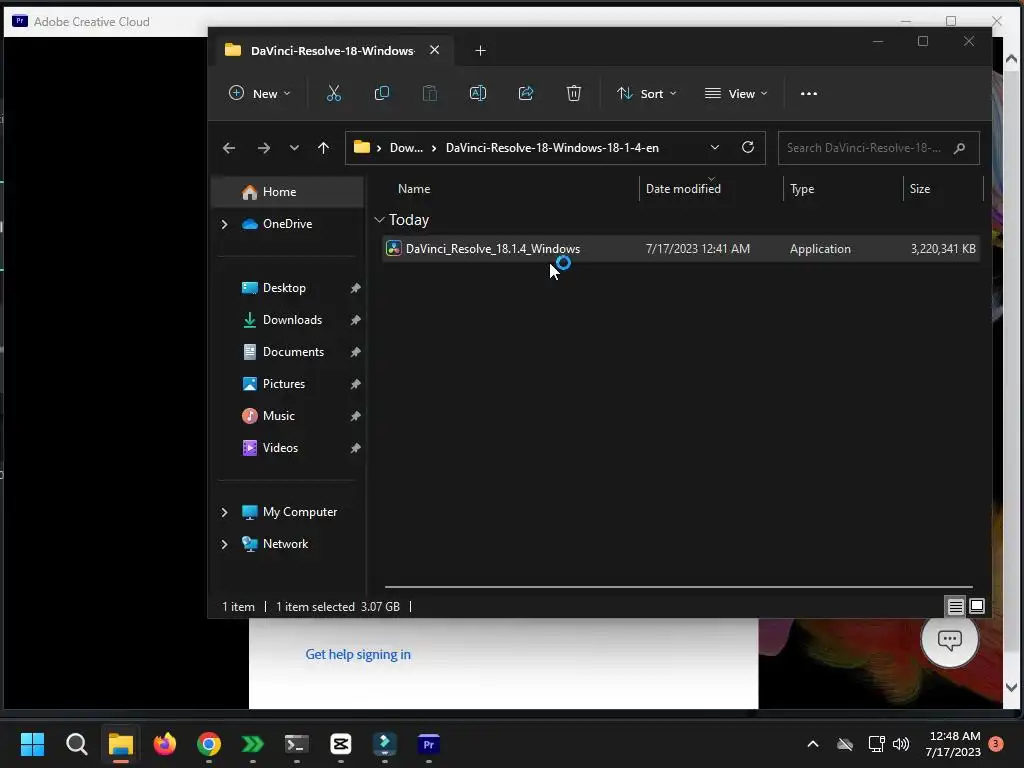This screenshot has width=1024, height=768.
Task: Expand address bar history dropdown
Action: (x=714, y=148)
